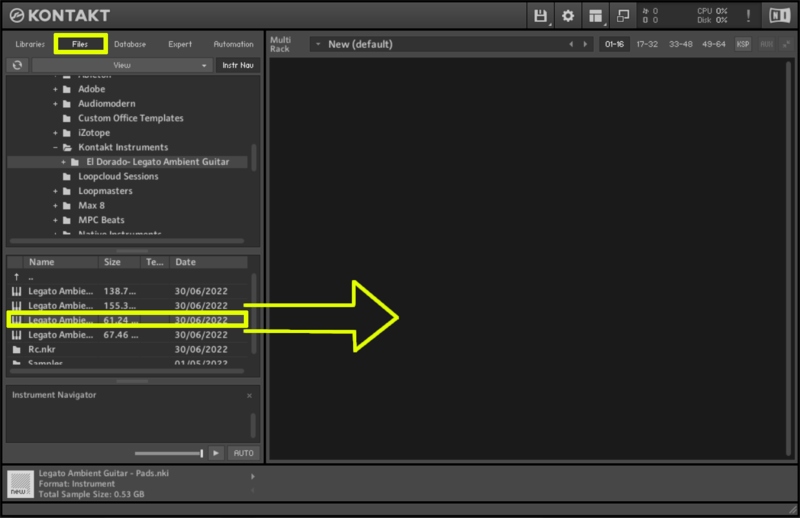The height and width of the screenshot is (518, 800).
Task: Select Loopcloud Sessions folder
Action: click(118, 177)
